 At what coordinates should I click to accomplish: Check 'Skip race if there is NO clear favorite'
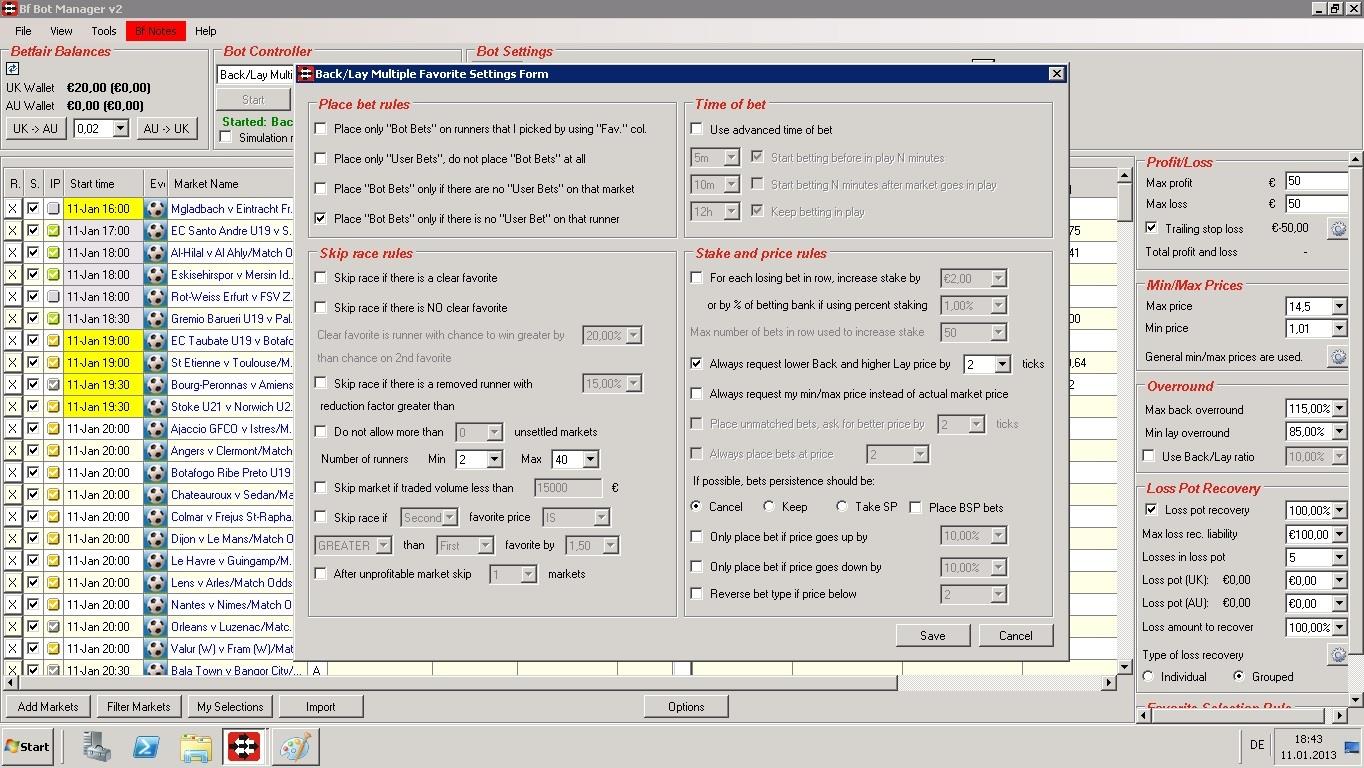(320, 308)
